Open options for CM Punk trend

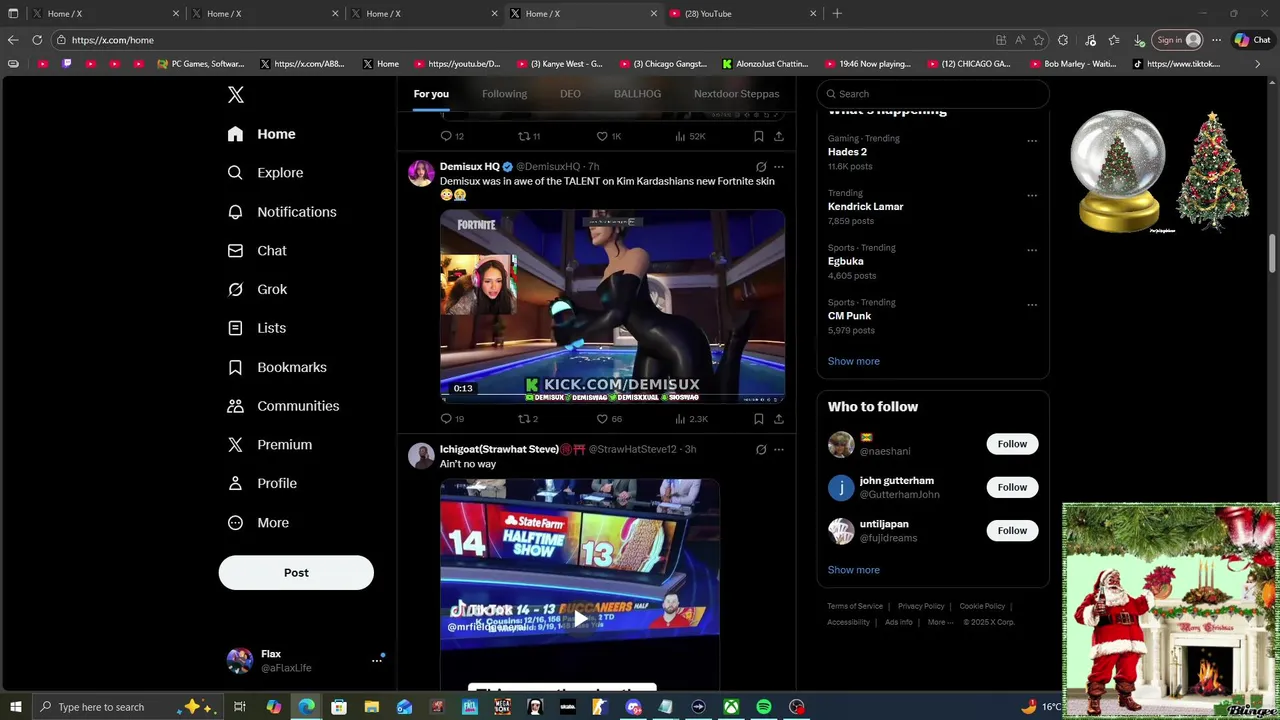point(1032,305)
